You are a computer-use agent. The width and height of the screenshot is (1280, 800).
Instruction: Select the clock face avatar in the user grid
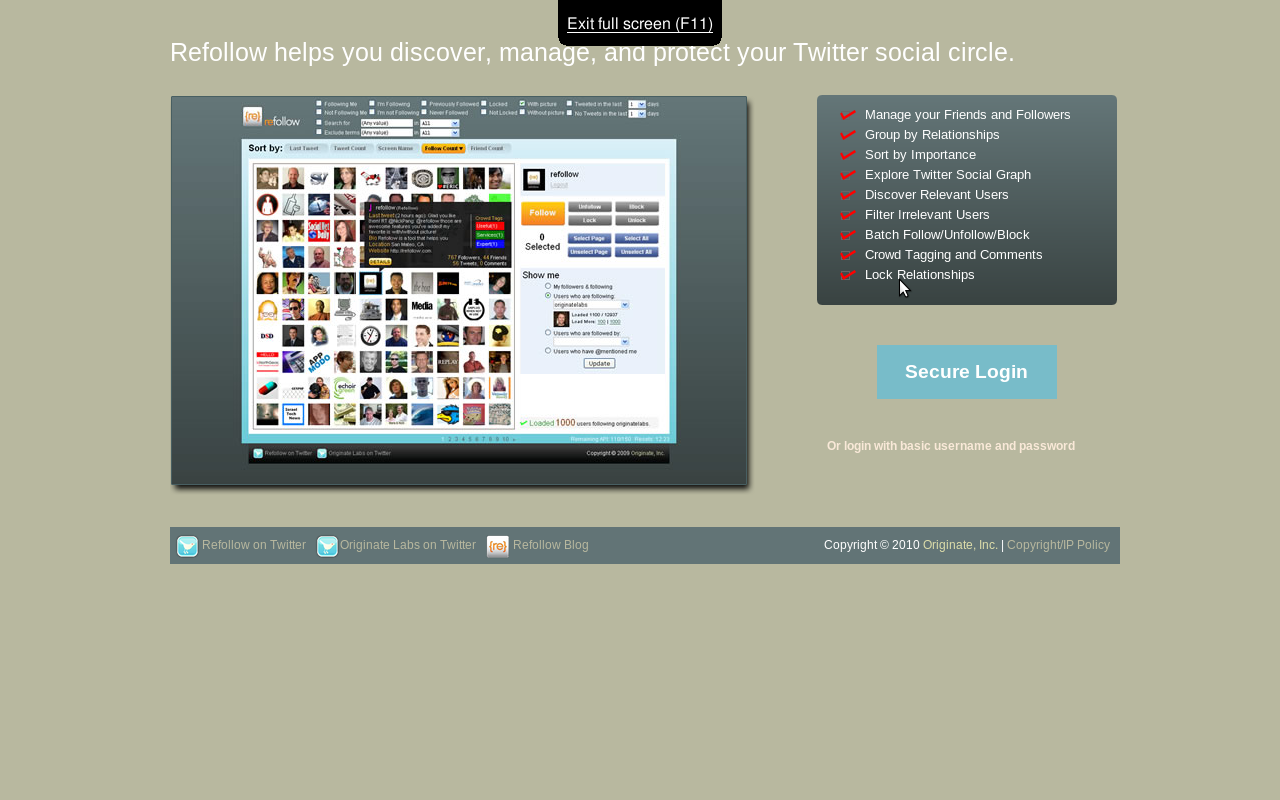pos(371,335)
